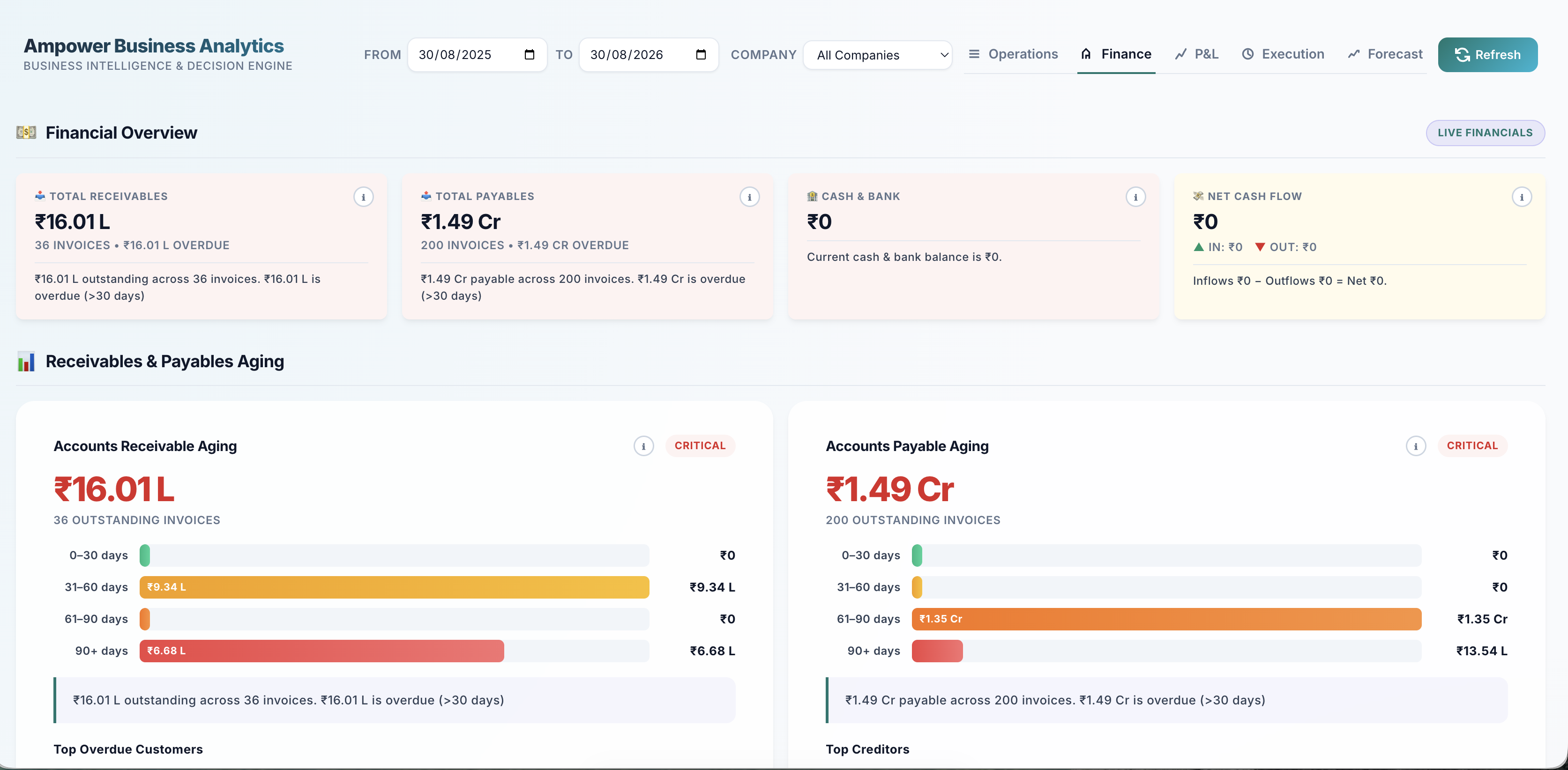Click 'Current cash & bank balance is ₹0.' text
The height and width of the screenshot is (770, 1568).
pos(904,257)
